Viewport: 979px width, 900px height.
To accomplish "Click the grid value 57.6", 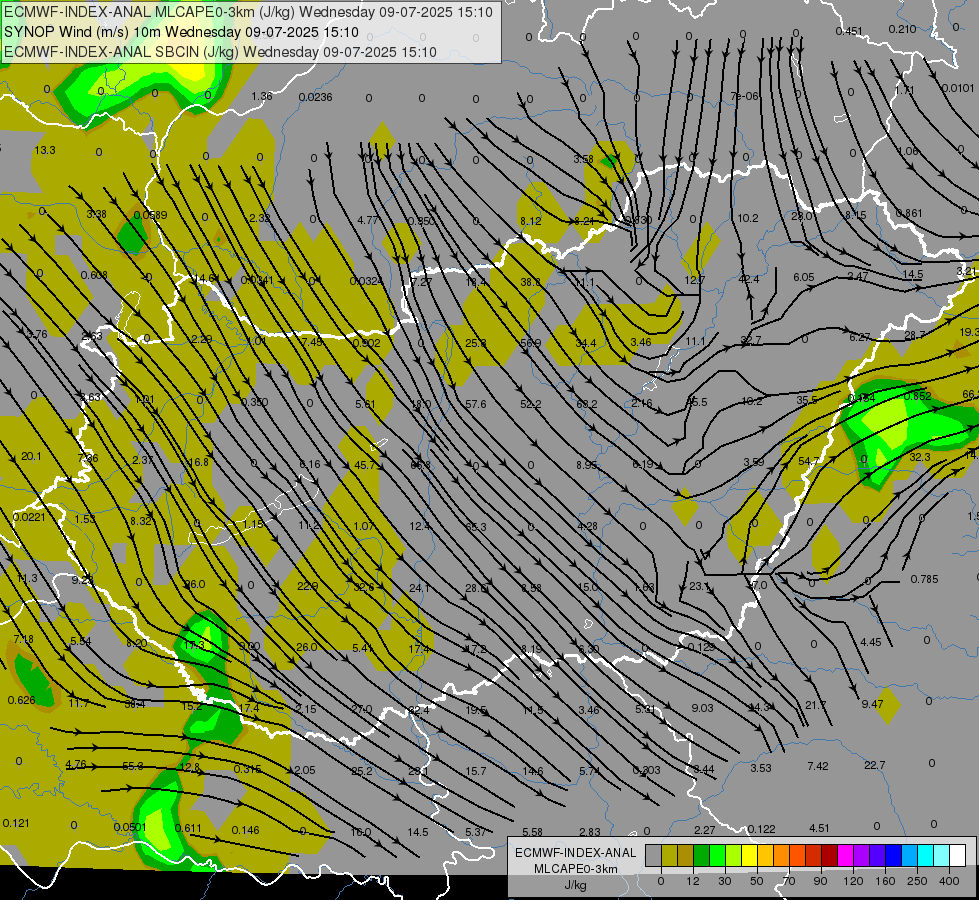I will click(x=476, y=405).
